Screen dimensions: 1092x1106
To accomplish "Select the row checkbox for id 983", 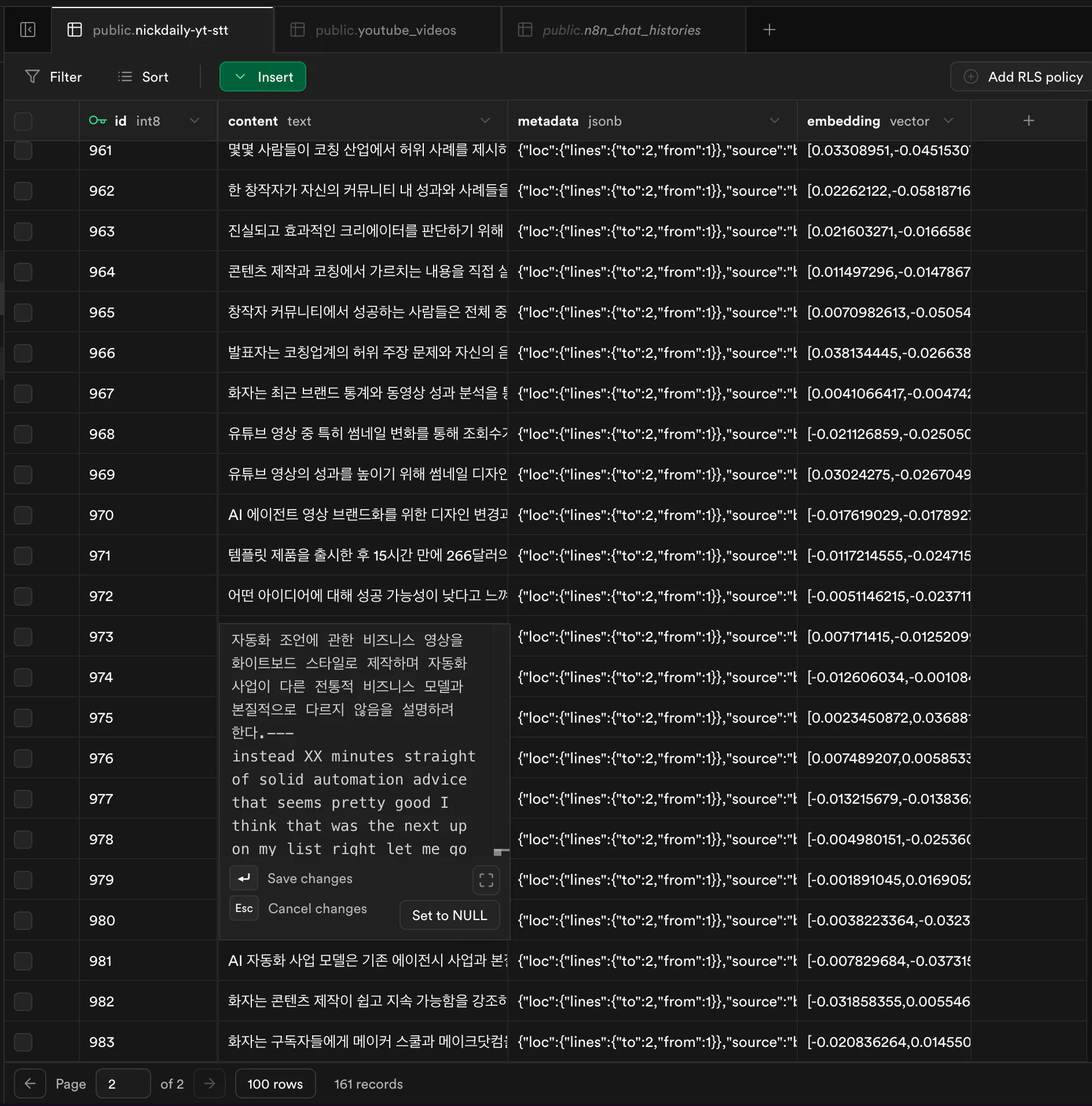I will tap(23, 1042).
